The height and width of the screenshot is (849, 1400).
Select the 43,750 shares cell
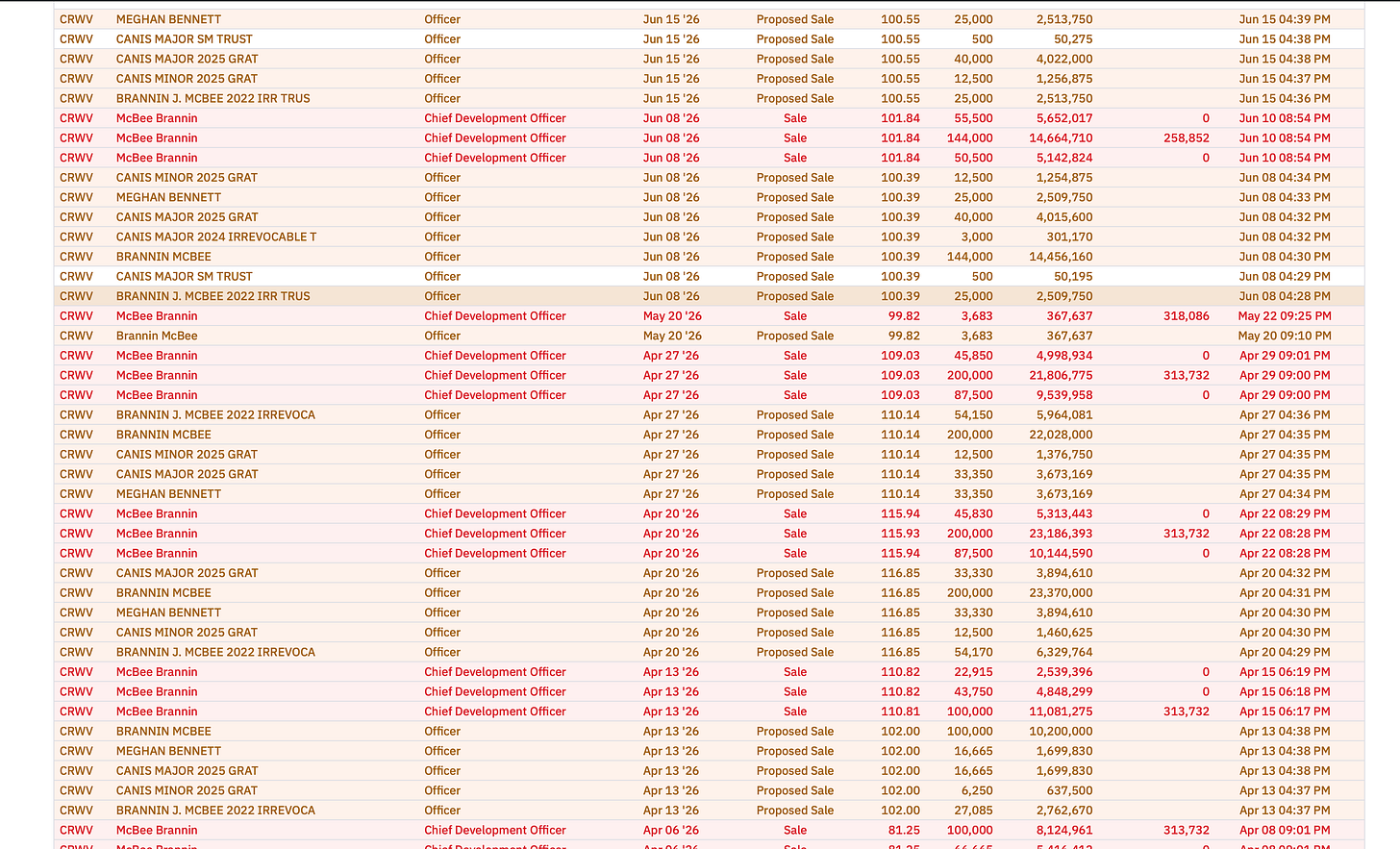click(x=973, y=691)
